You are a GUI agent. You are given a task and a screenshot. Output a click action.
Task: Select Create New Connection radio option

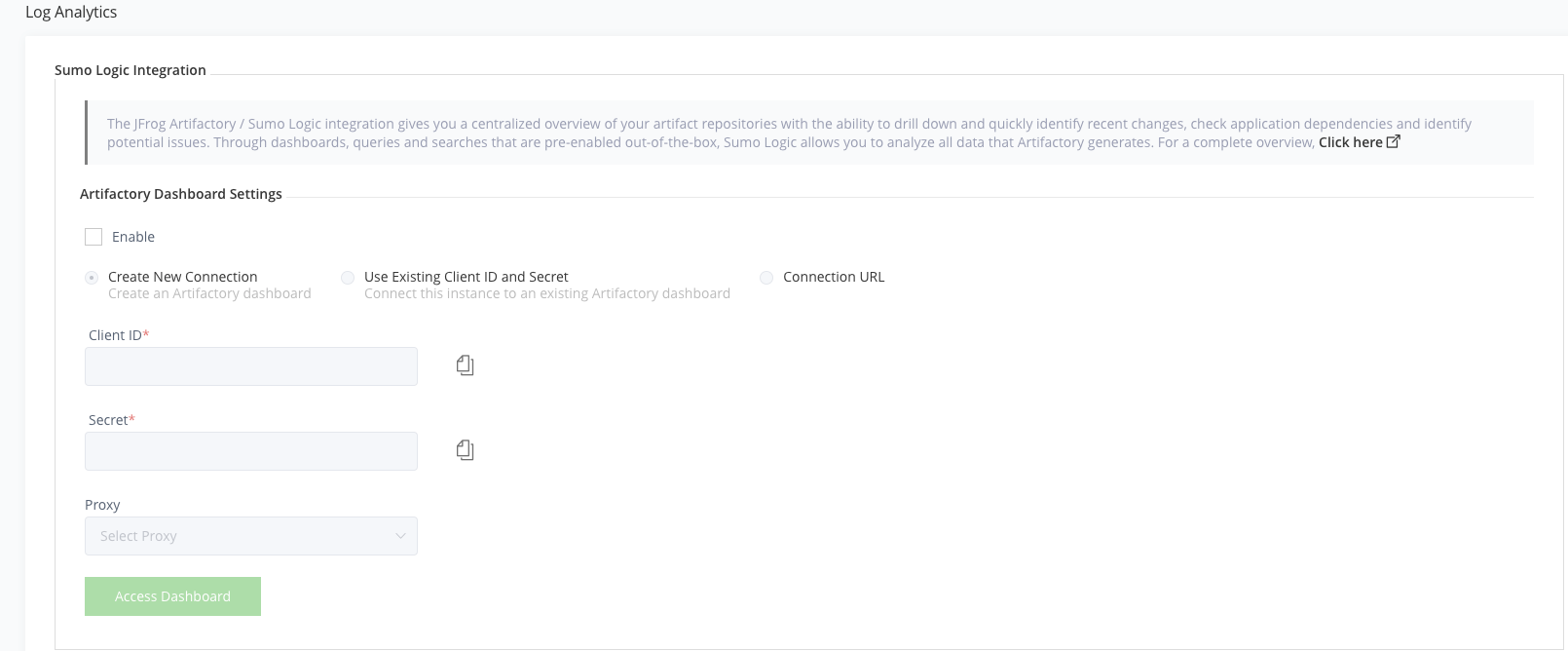(x=92, y=278)
